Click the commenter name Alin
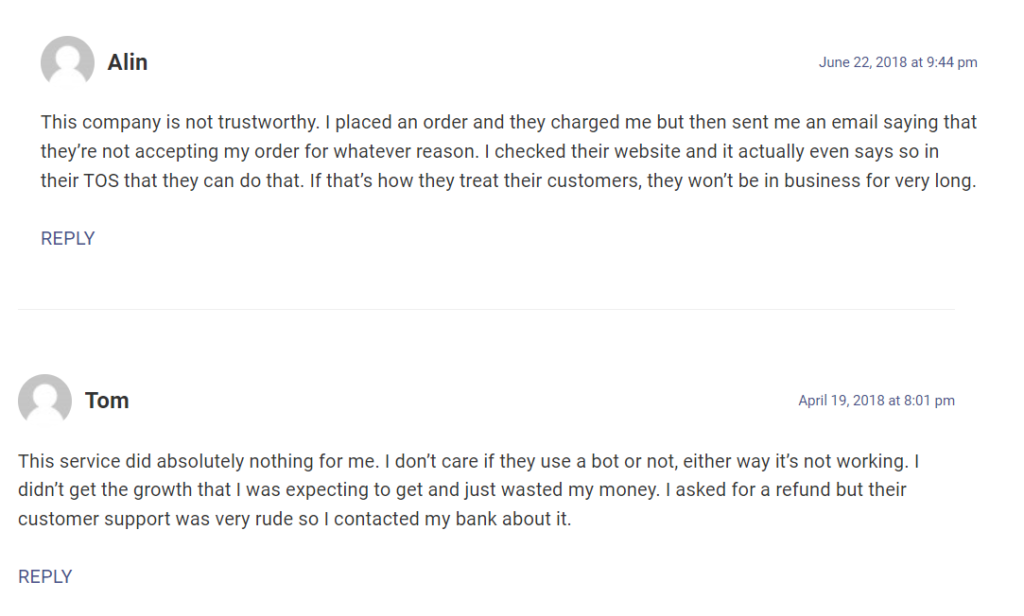This screenshot has height=616, width=1024. [127, 62]
